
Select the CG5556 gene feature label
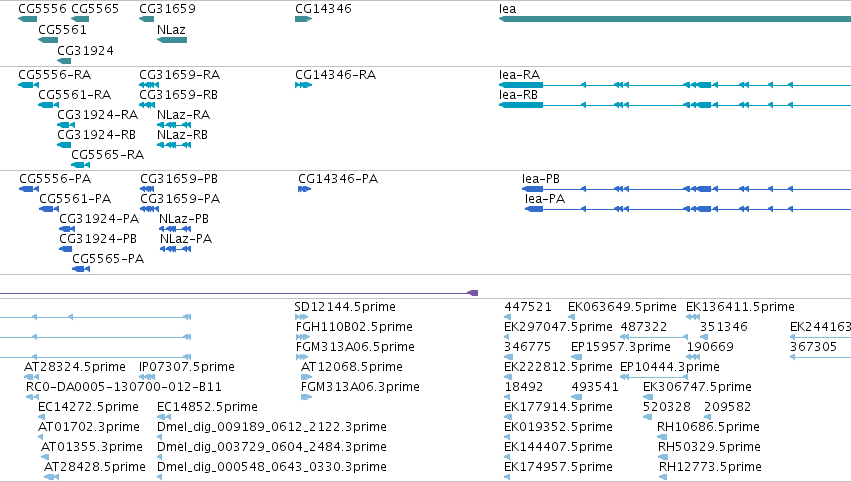coord(42,9)
